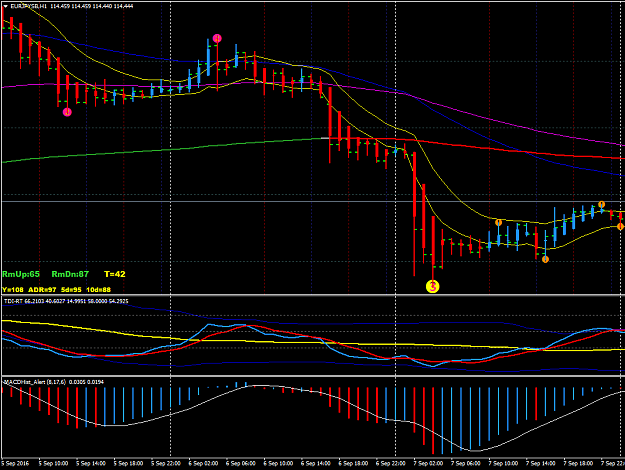This screenshot has height=470, width=625.
Task: Select the orange circle marker near 7 Sep 10:00
Action: [x=498, y=222]
